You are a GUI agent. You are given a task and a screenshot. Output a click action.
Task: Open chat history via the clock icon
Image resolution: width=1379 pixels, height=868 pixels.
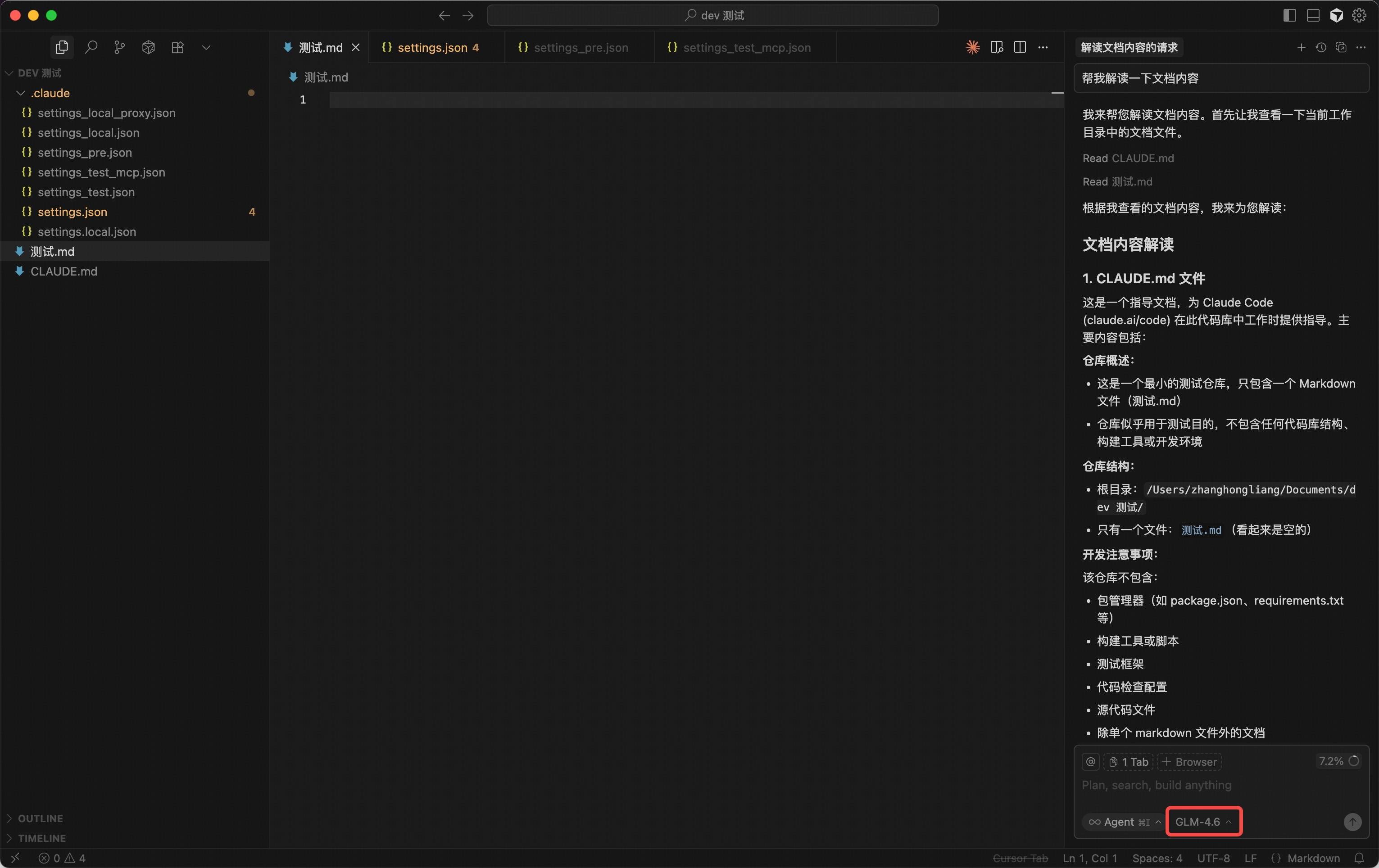click(x=1320, y=48)
